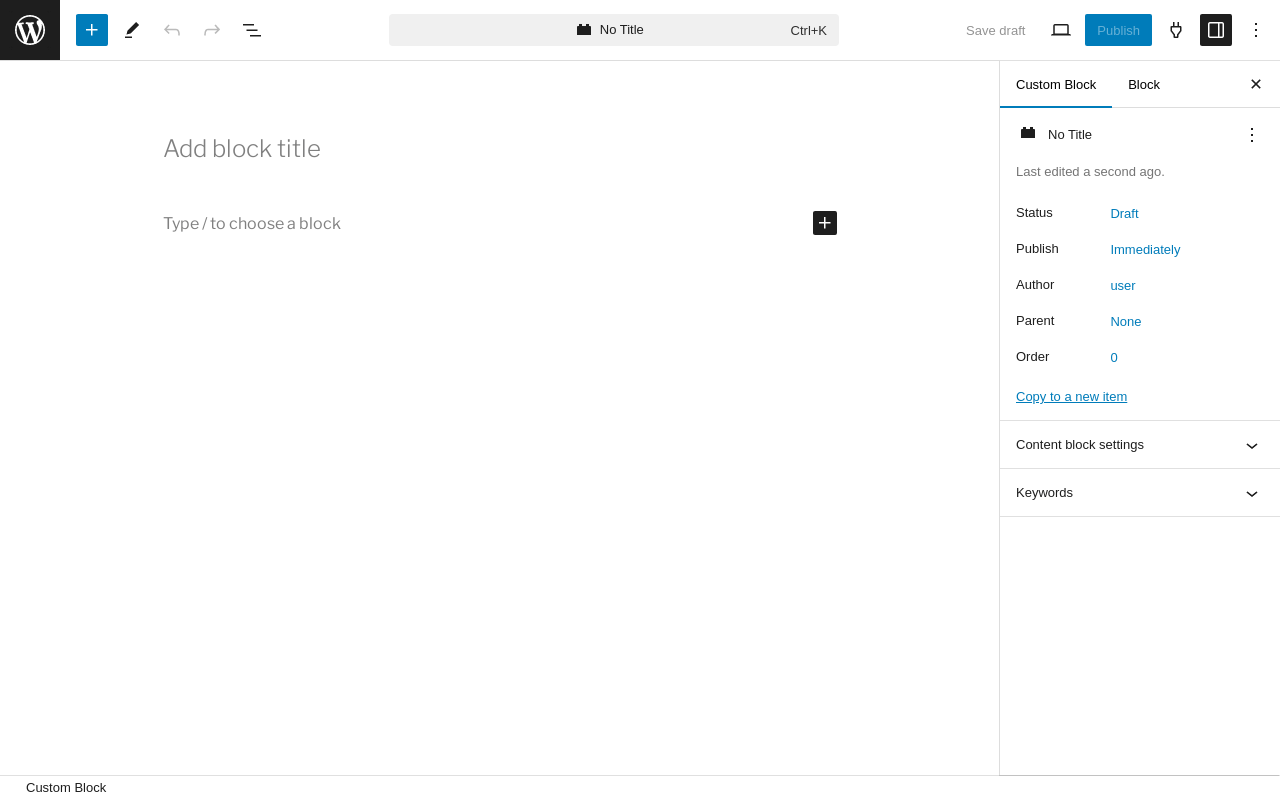Expand the Keywords panel
Image resolution: width=1280 pixels, height=800 pixels.
(1140, 493)
